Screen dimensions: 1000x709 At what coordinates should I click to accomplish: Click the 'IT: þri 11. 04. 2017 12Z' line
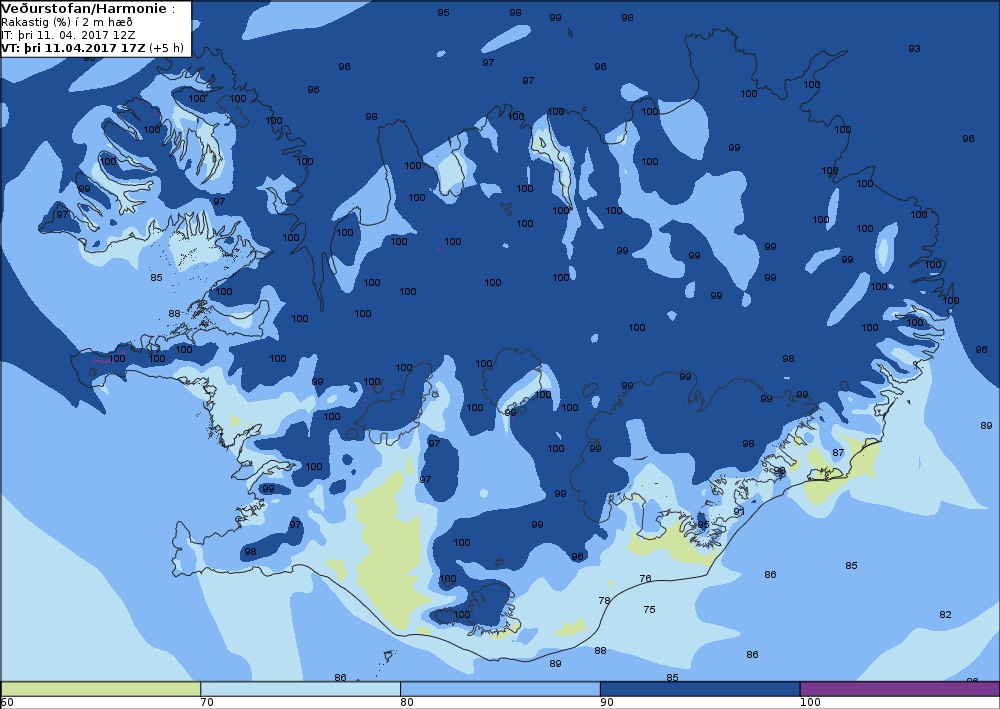tap(68, 35)
